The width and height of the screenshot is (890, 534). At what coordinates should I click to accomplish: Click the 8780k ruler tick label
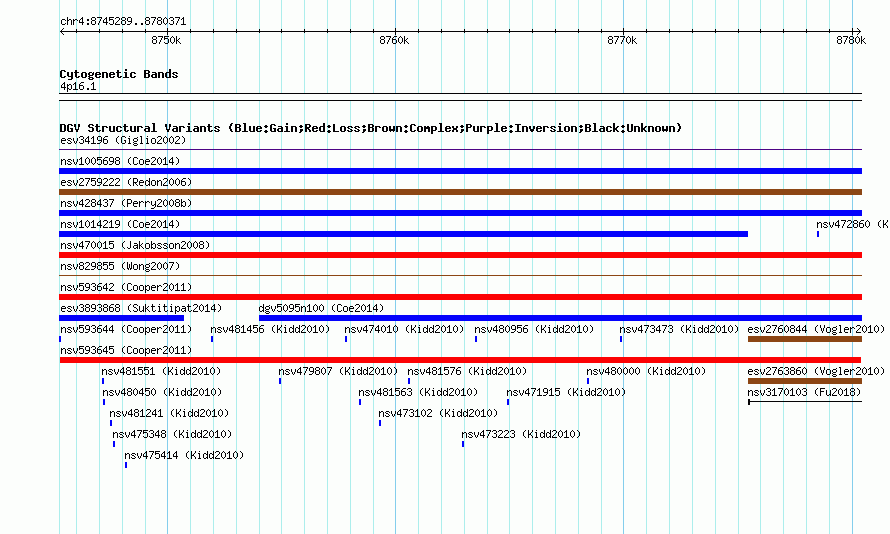click(851, 40)
